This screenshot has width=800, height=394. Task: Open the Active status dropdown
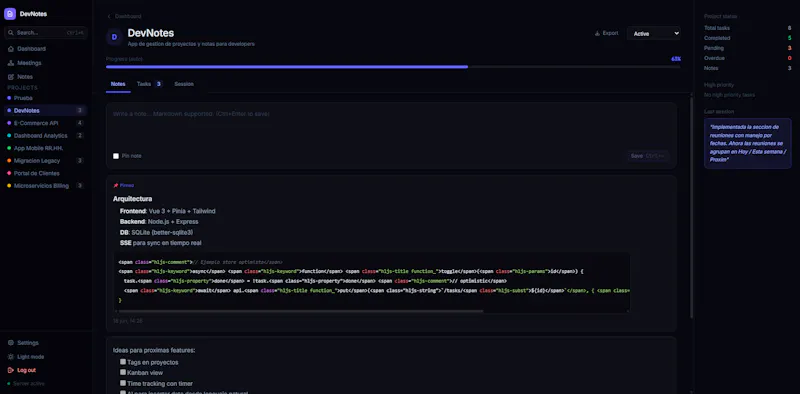tap(654, 33)
